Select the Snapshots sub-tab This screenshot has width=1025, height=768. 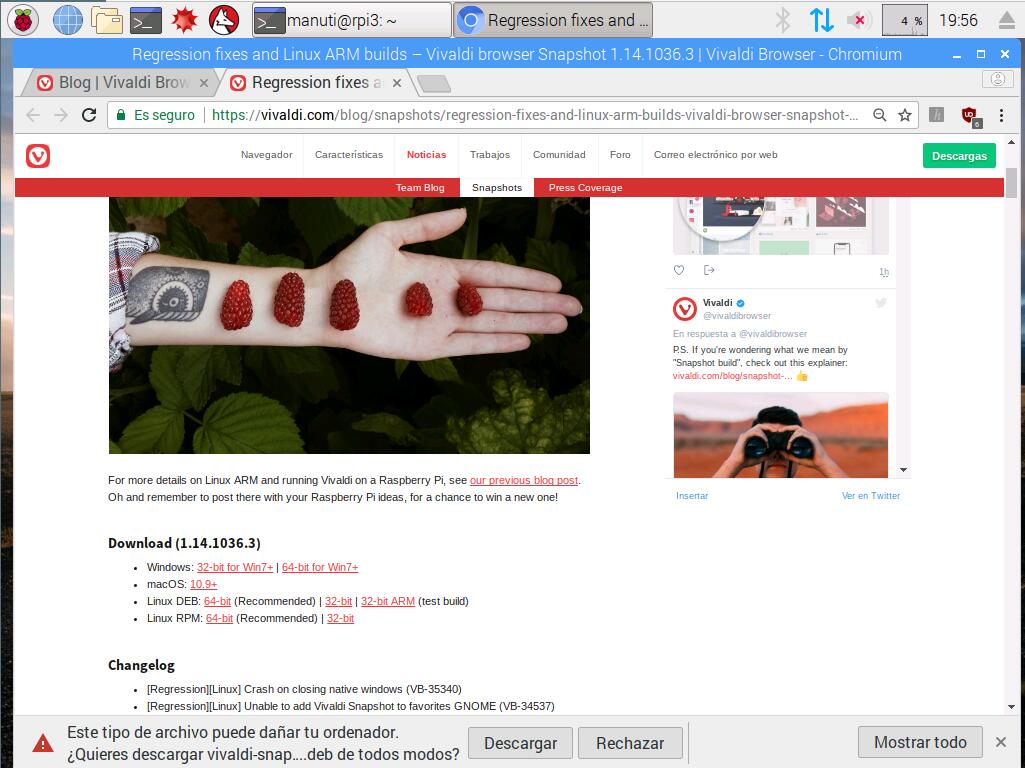click(x=497, y=188)
